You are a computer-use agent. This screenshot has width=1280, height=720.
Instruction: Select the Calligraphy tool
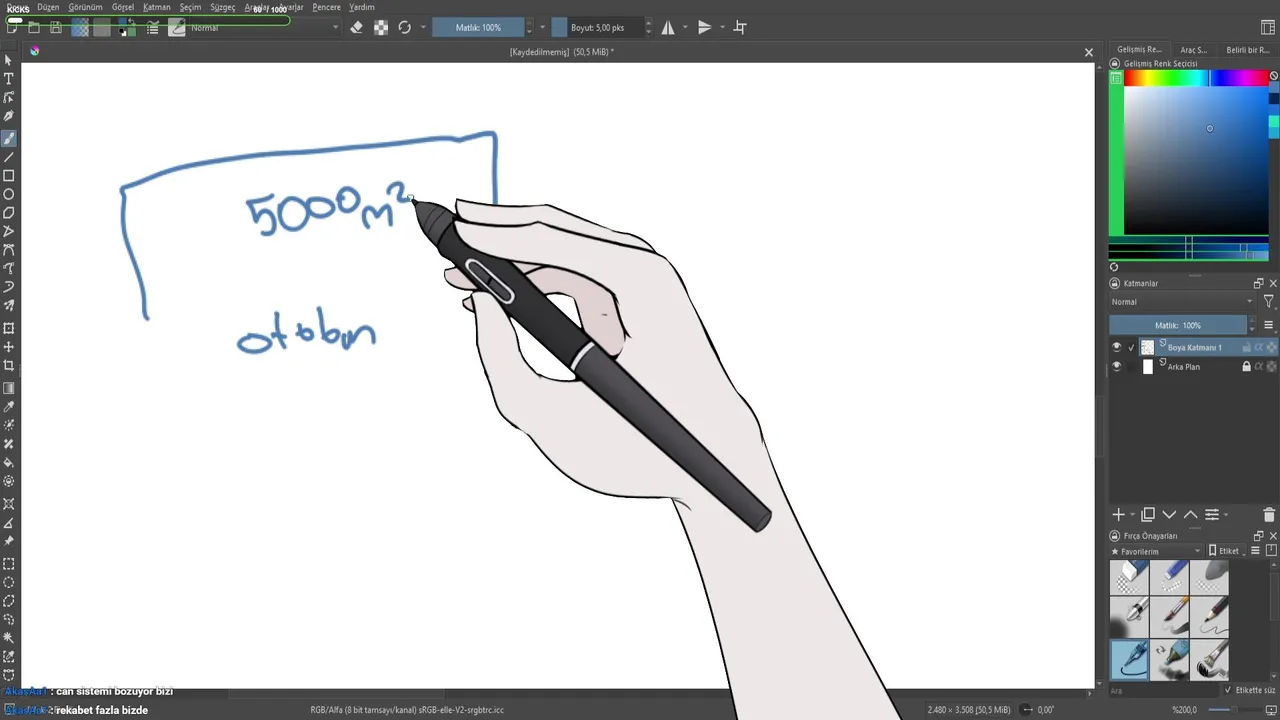[9, 116]
